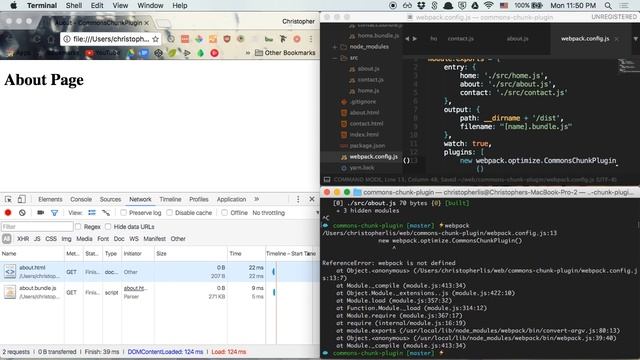
Task: Click the Apple menu icon
Action: click(x=13, y=5)
